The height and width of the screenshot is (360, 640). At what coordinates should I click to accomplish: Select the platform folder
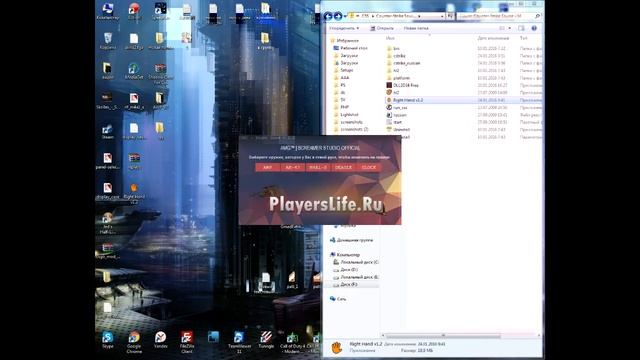[x=398, y=78]
